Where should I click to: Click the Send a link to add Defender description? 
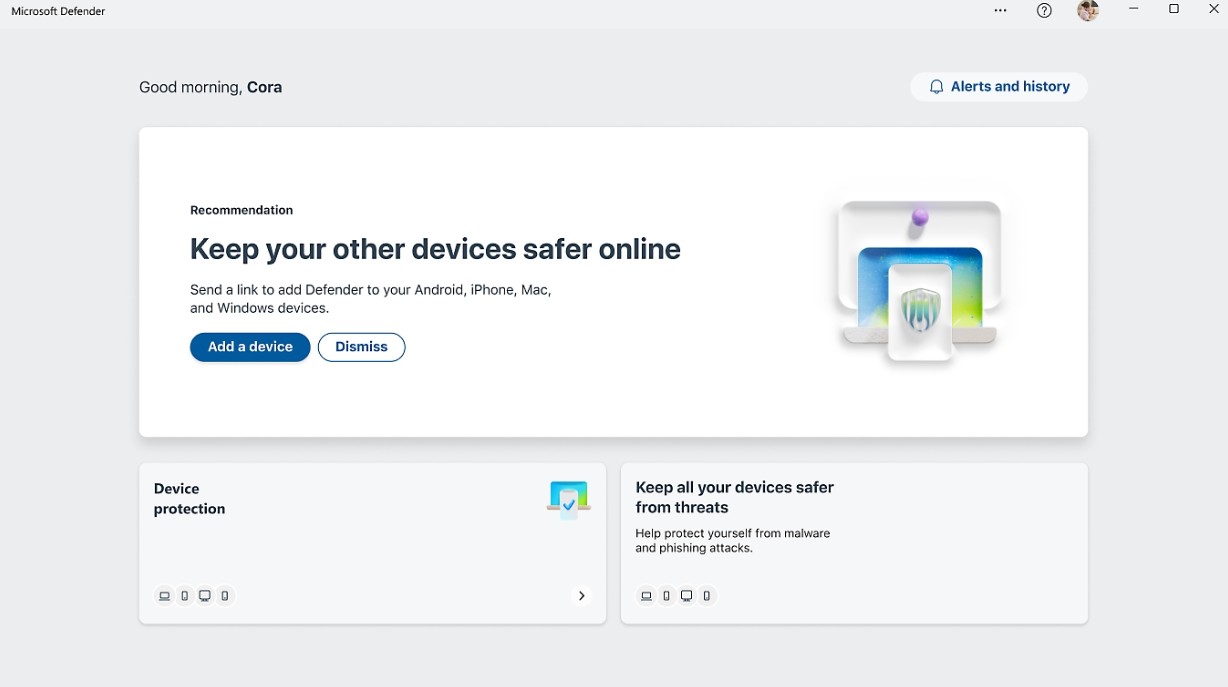[x=370, y=299]
